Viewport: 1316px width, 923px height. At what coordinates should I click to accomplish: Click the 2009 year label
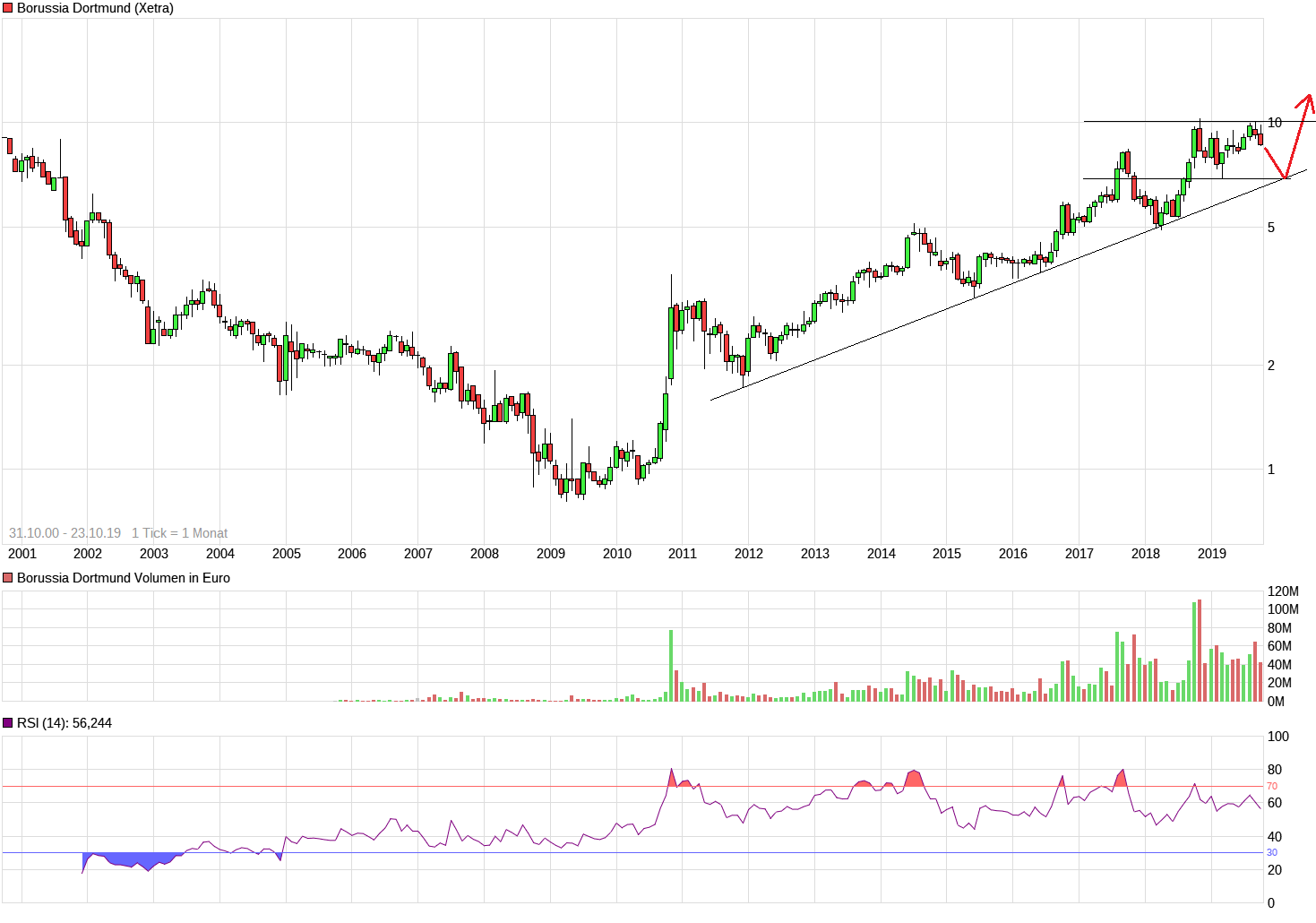click(551, 554)
